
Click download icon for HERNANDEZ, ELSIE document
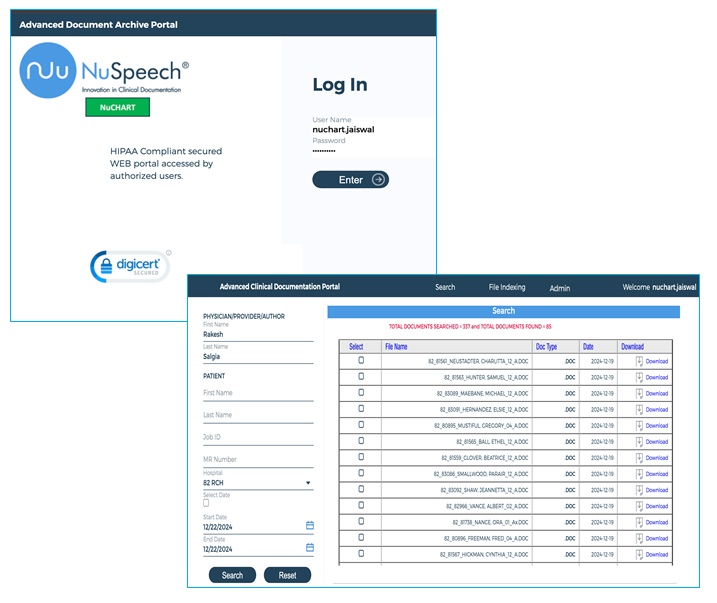pos(639,409)
